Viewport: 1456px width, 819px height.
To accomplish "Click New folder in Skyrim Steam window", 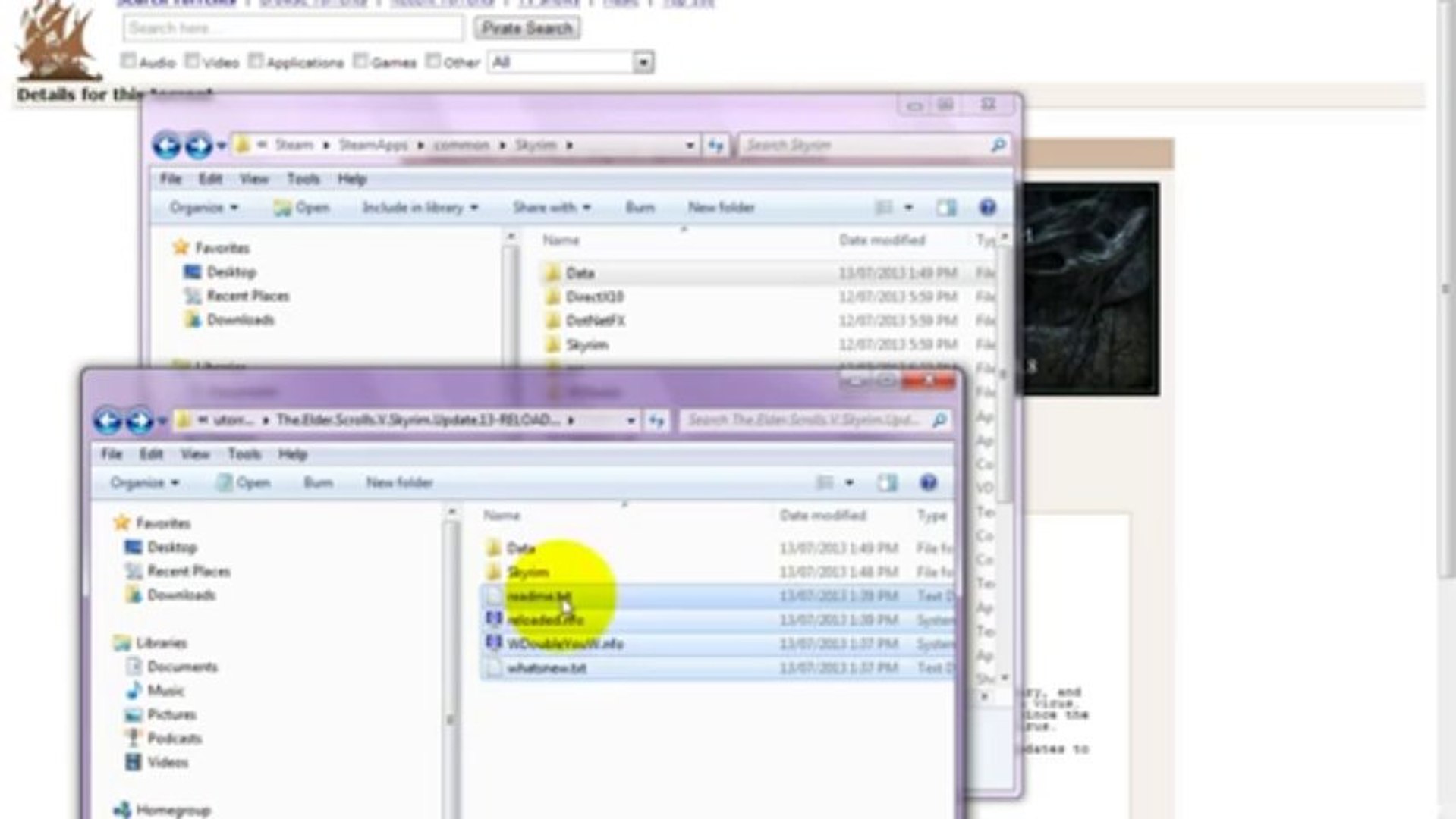I will 721,207.
